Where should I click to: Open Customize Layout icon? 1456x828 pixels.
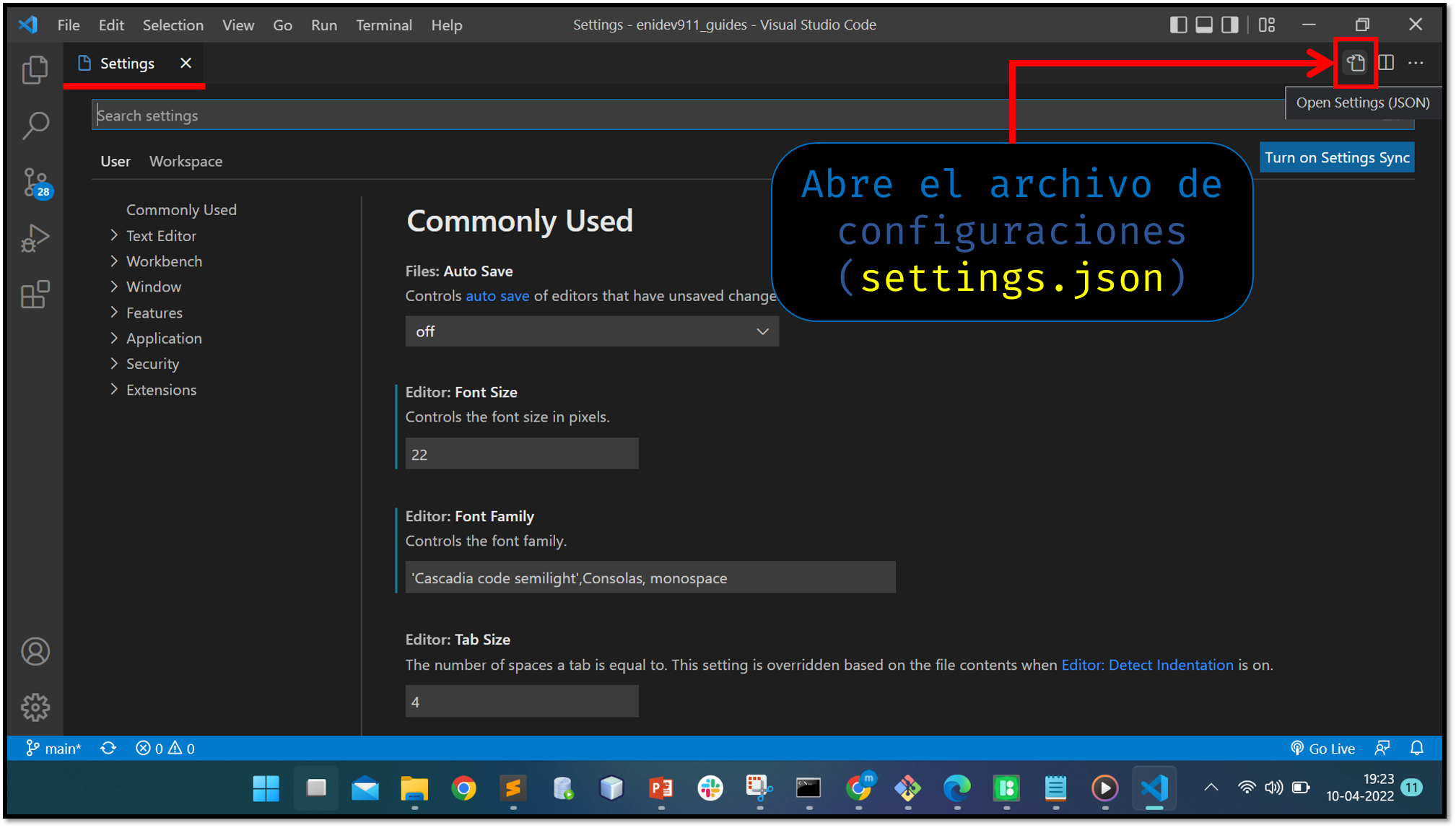(1267, 25)
